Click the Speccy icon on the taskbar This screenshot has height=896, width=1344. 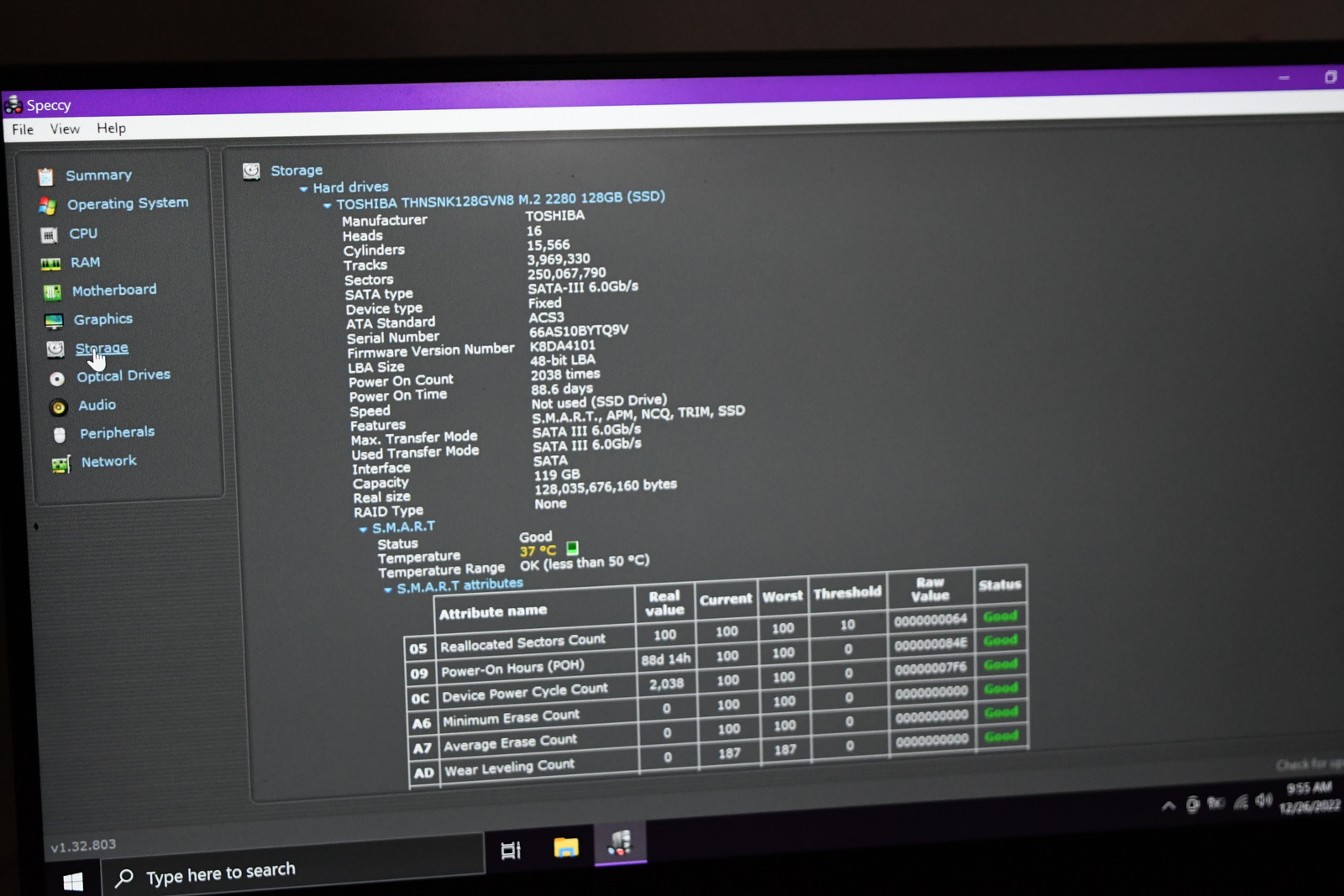pyautogui.click(x=621, y=843)
